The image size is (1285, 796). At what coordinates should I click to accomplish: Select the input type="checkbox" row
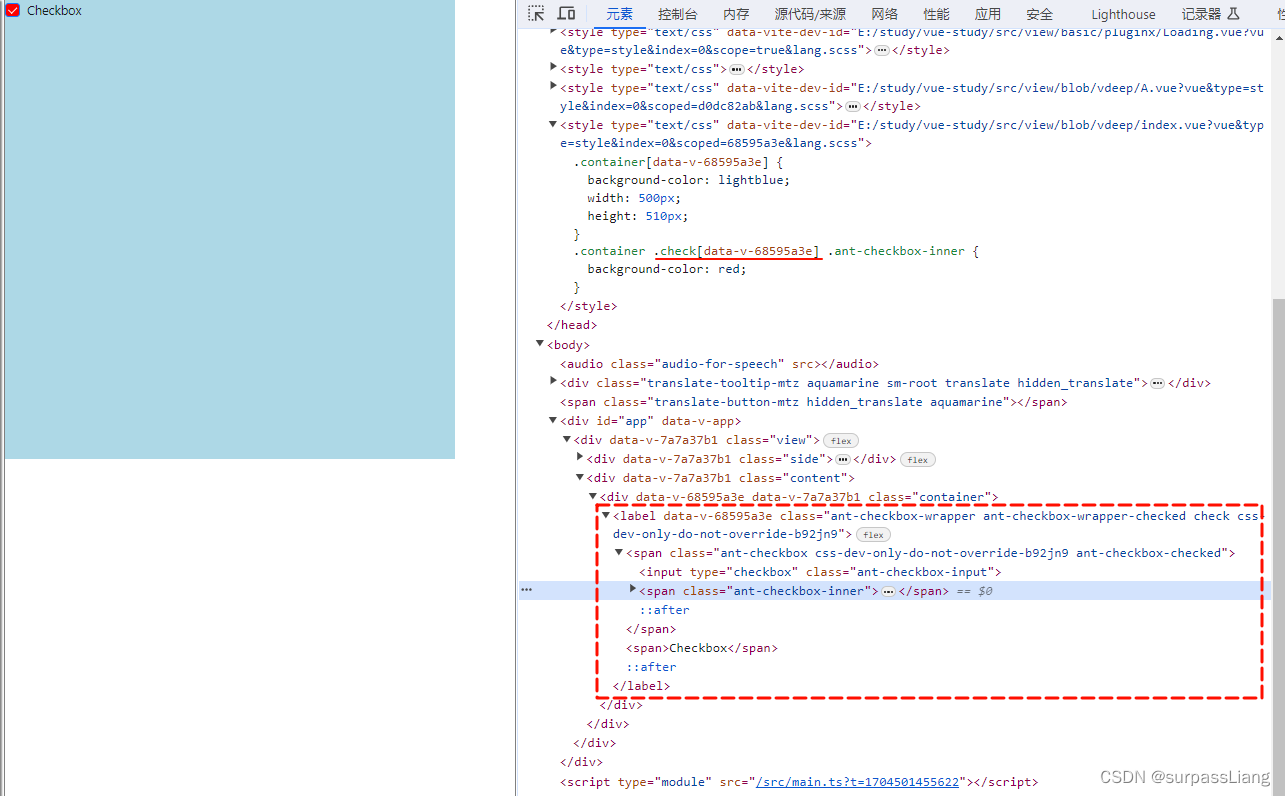click(820, 572)
